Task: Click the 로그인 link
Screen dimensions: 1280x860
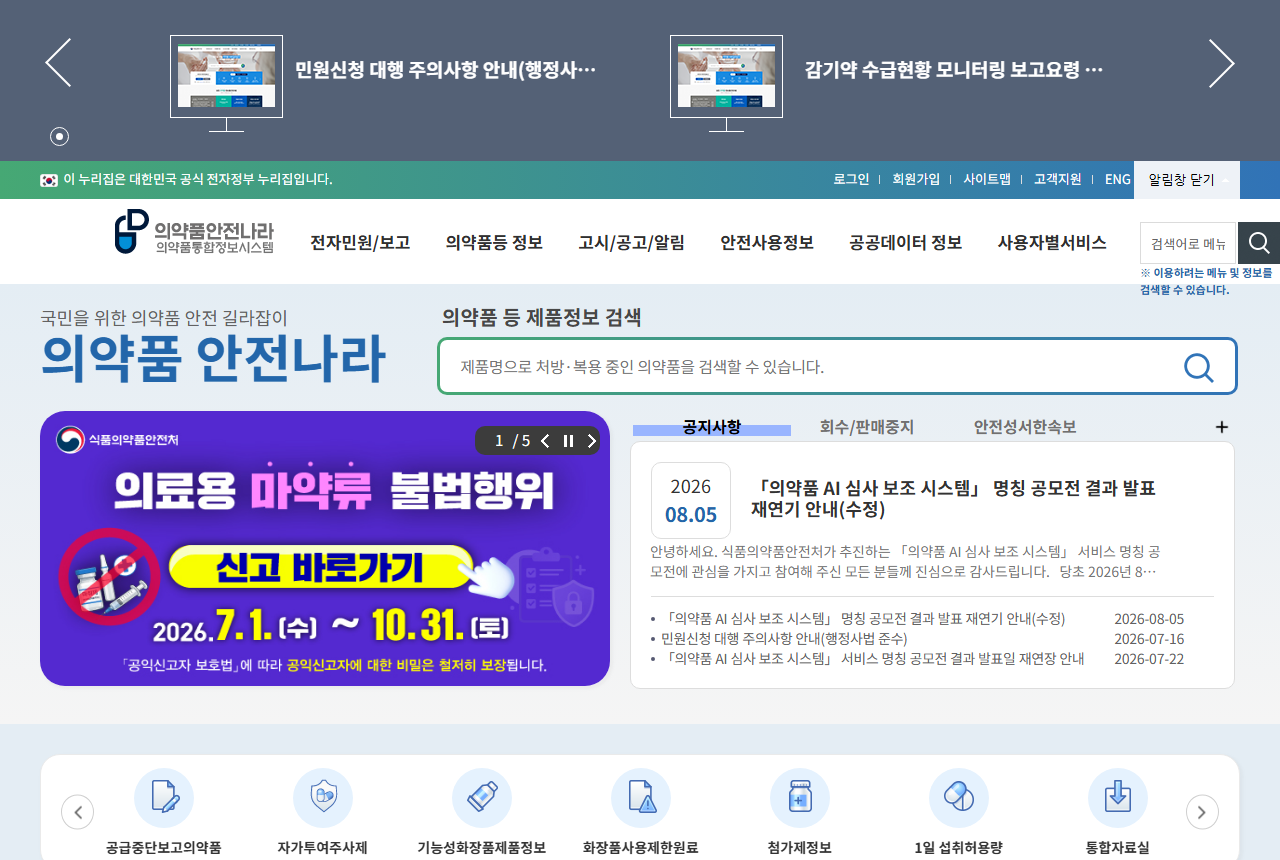Action: (851, 180)
